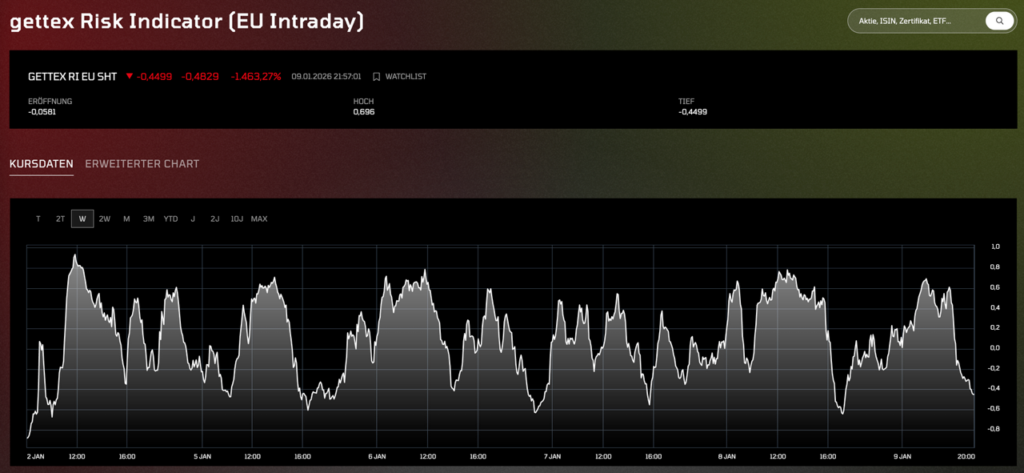Expand chart range to MAX
Screen dimensions: 1024x473
259,219
